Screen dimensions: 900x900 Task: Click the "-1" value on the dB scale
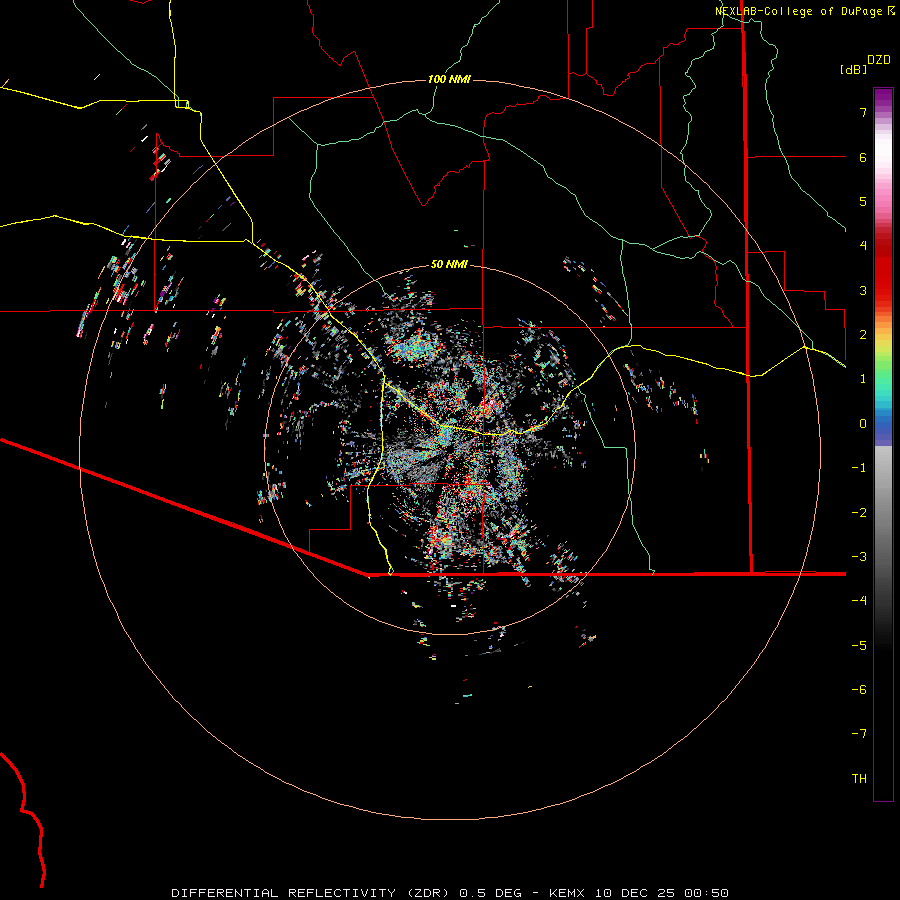(x=859, y=468)
